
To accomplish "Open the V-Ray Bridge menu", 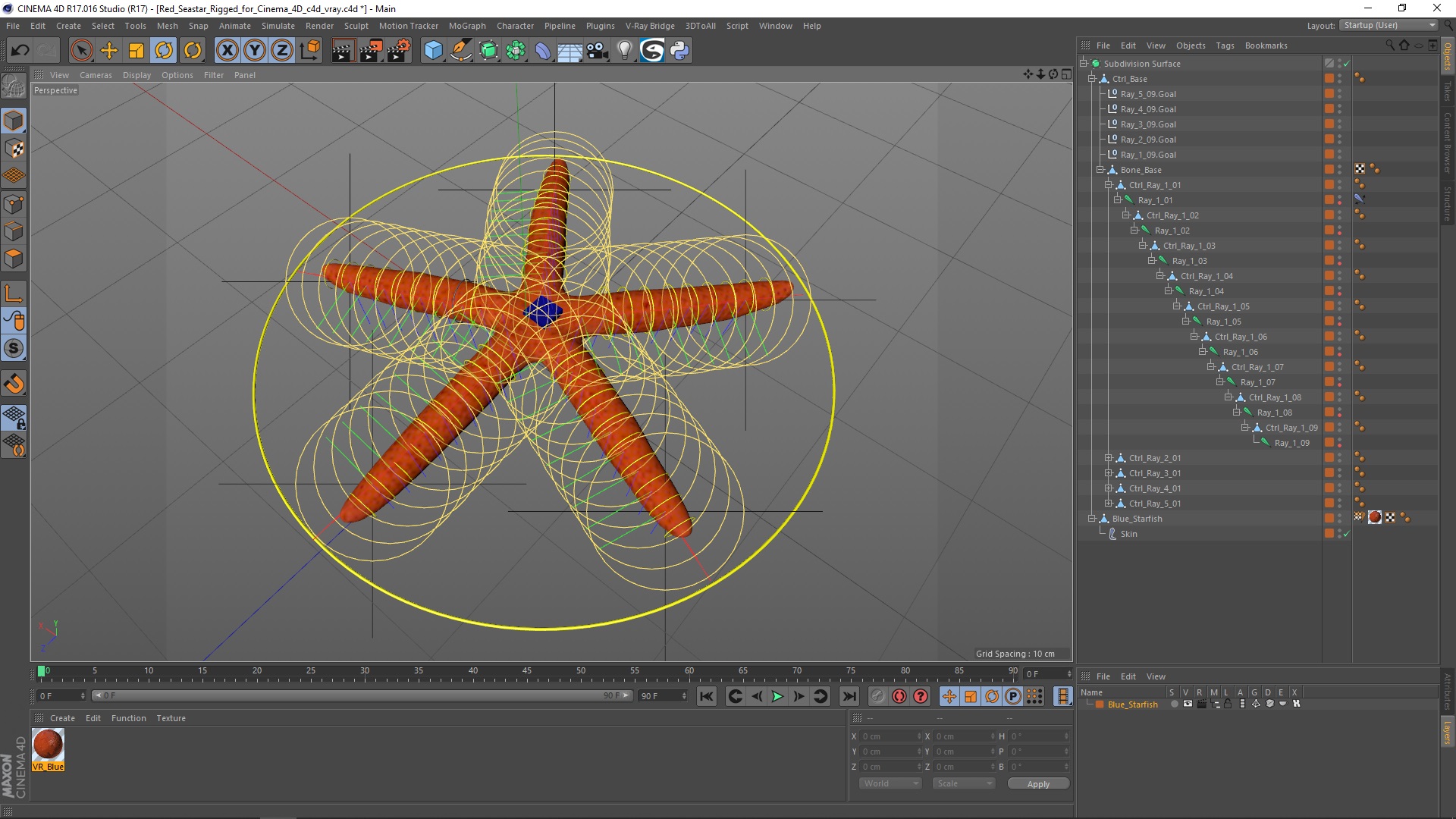I will [x=650, y=26].
